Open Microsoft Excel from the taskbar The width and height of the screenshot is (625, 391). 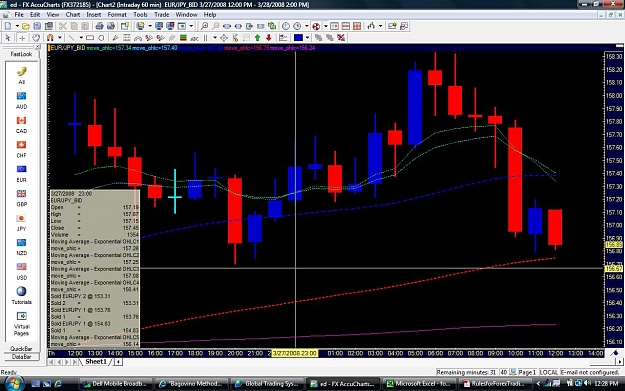(x=419, y=384)
